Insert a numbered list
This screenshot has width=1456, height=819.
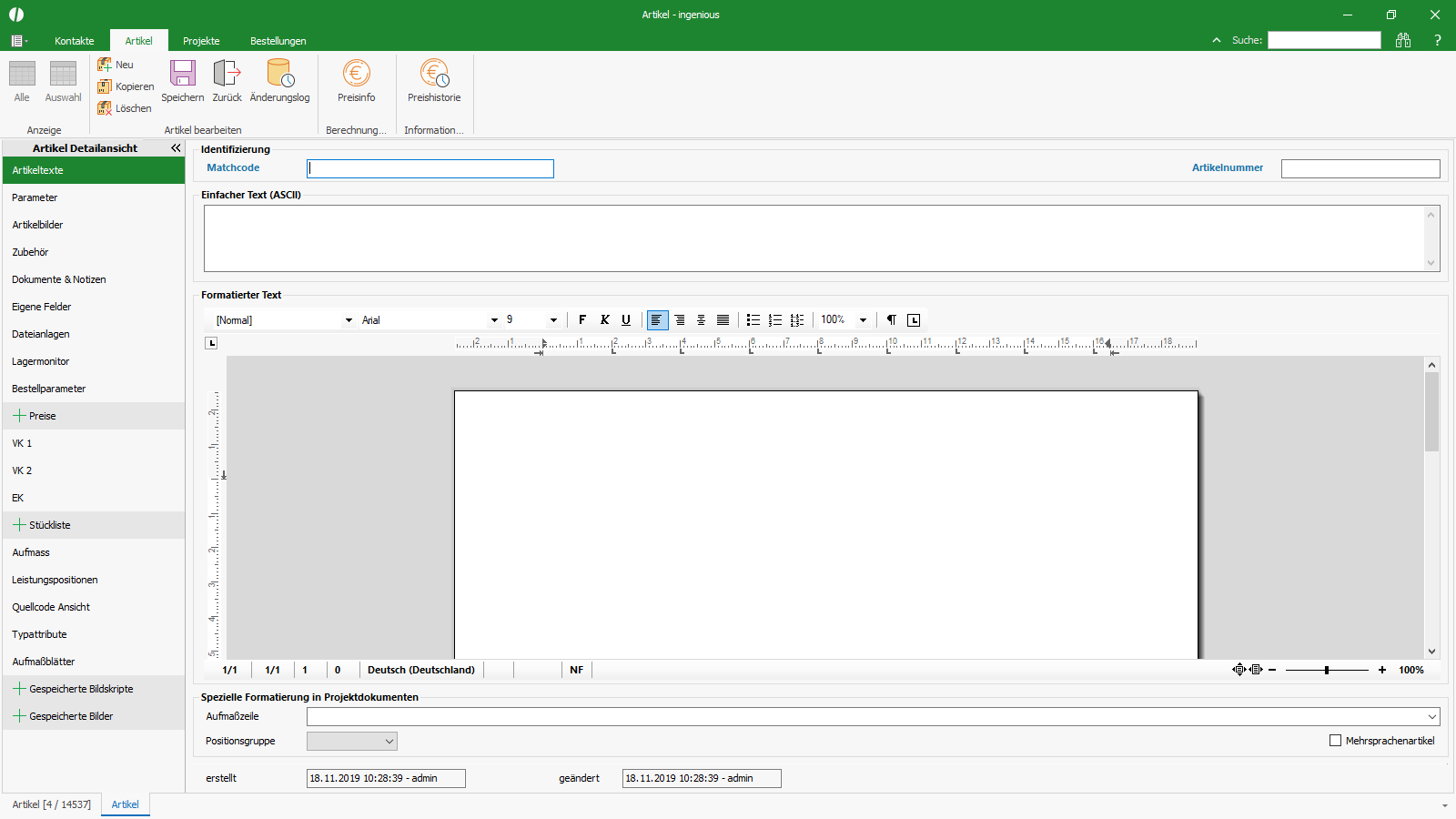coord(775,319)
